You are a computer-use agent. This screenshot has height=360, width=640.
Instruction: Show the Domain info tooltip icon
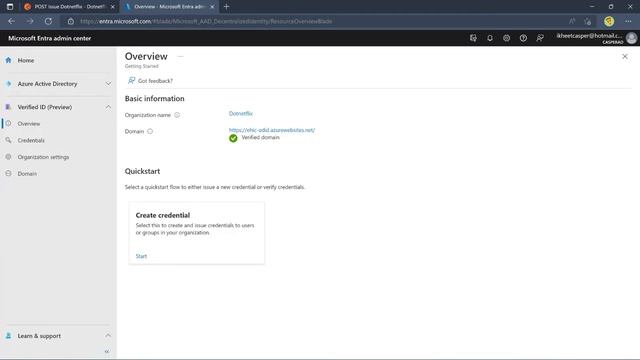[x=150, y=131]
